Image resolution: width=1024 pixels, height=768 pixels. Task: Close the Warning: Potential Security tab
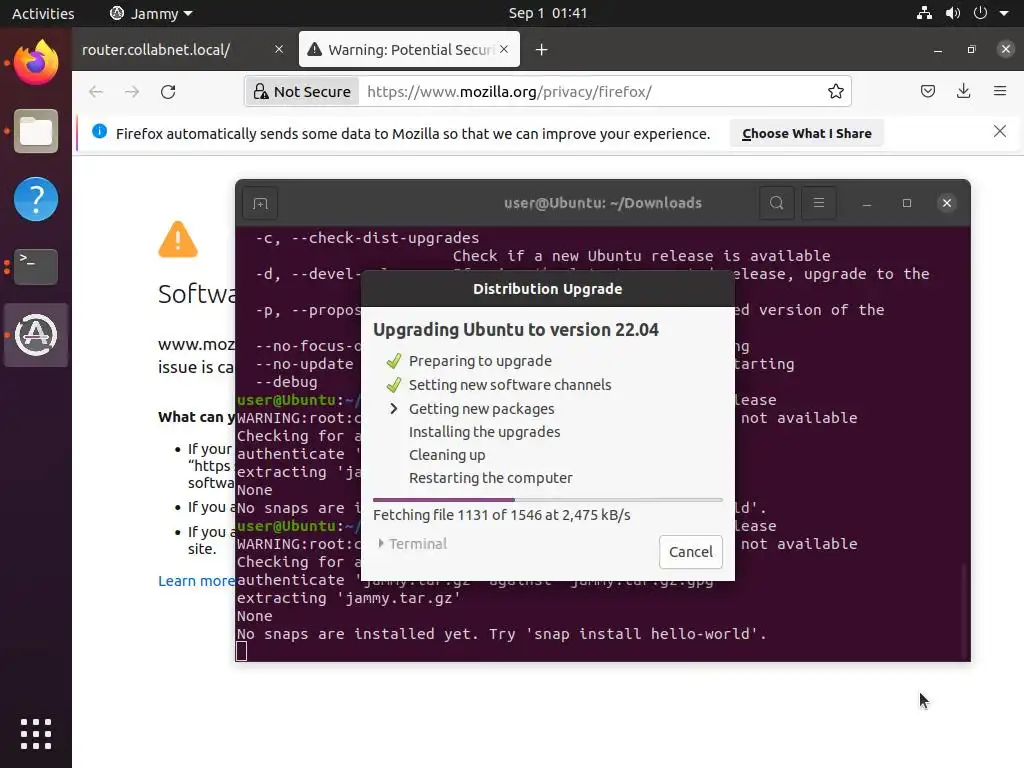pyautogui.click(x=504, y=50)
